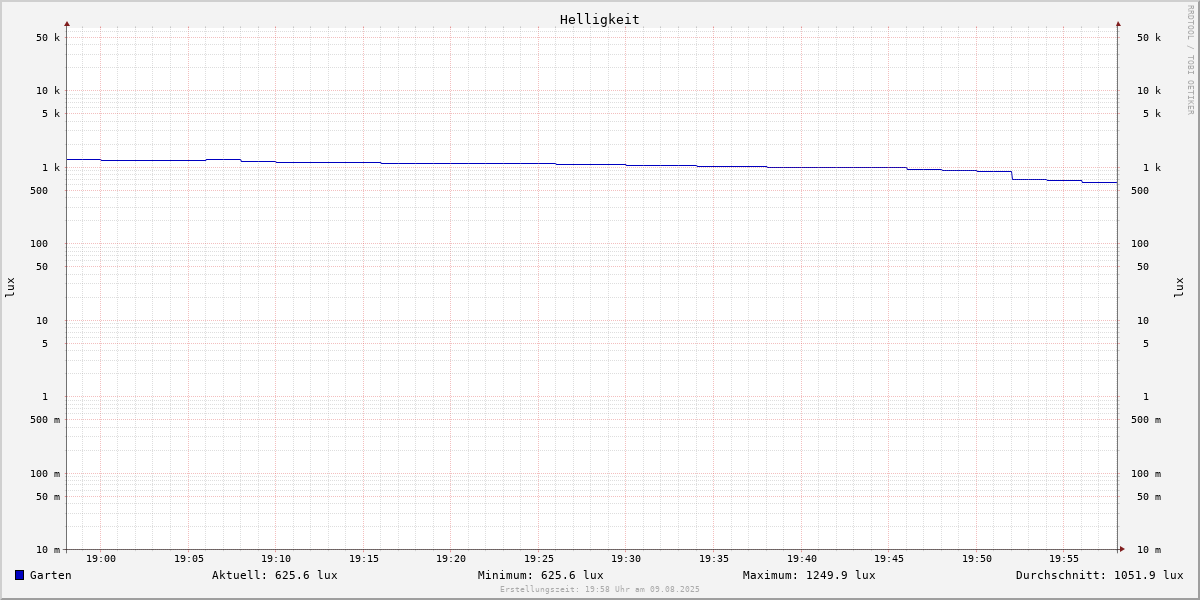Select the Maximum: 1249.9 lux value

809,575
